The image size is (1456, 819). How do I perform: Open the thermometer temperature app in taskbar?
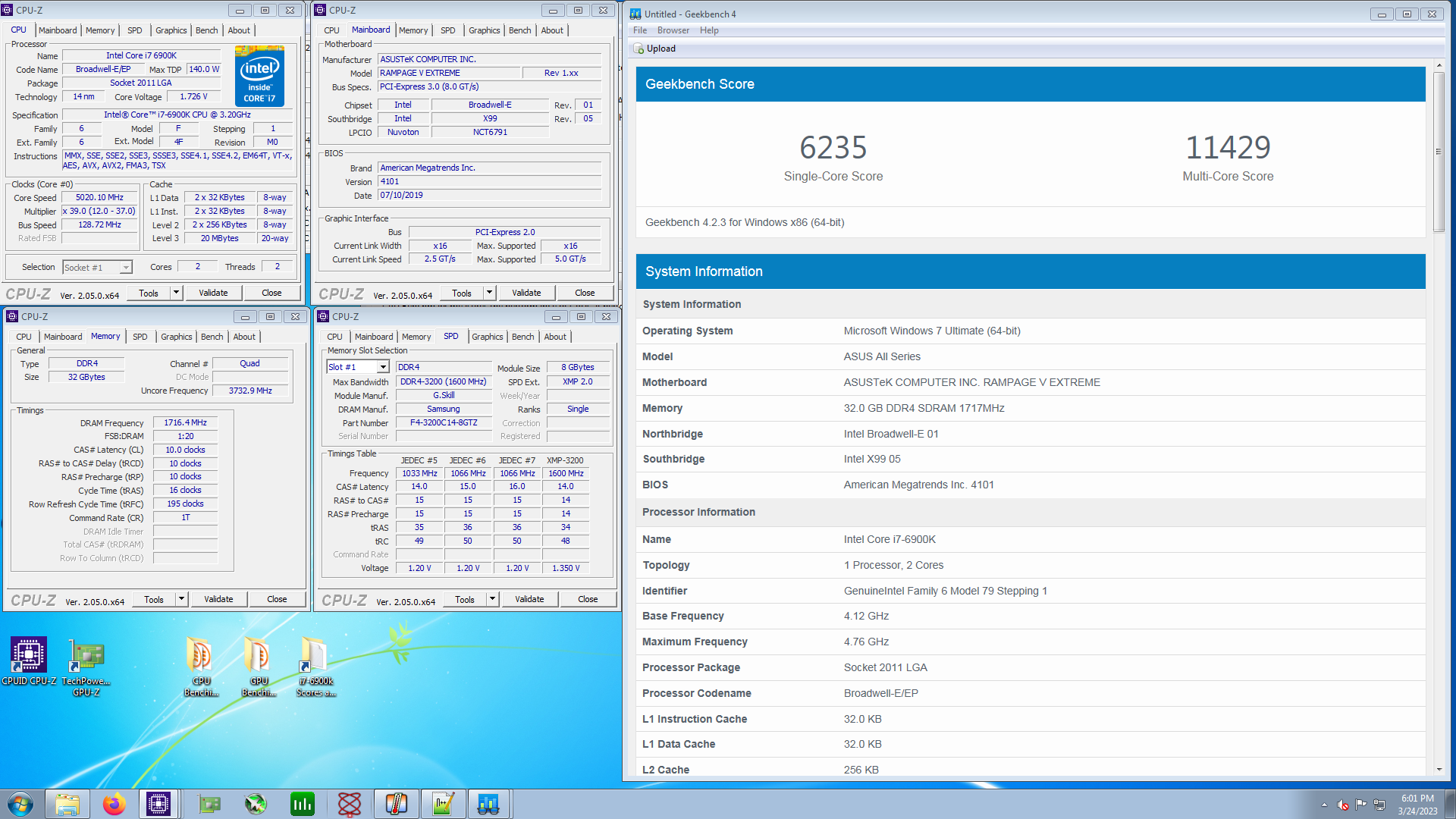[x=396, y=804]
